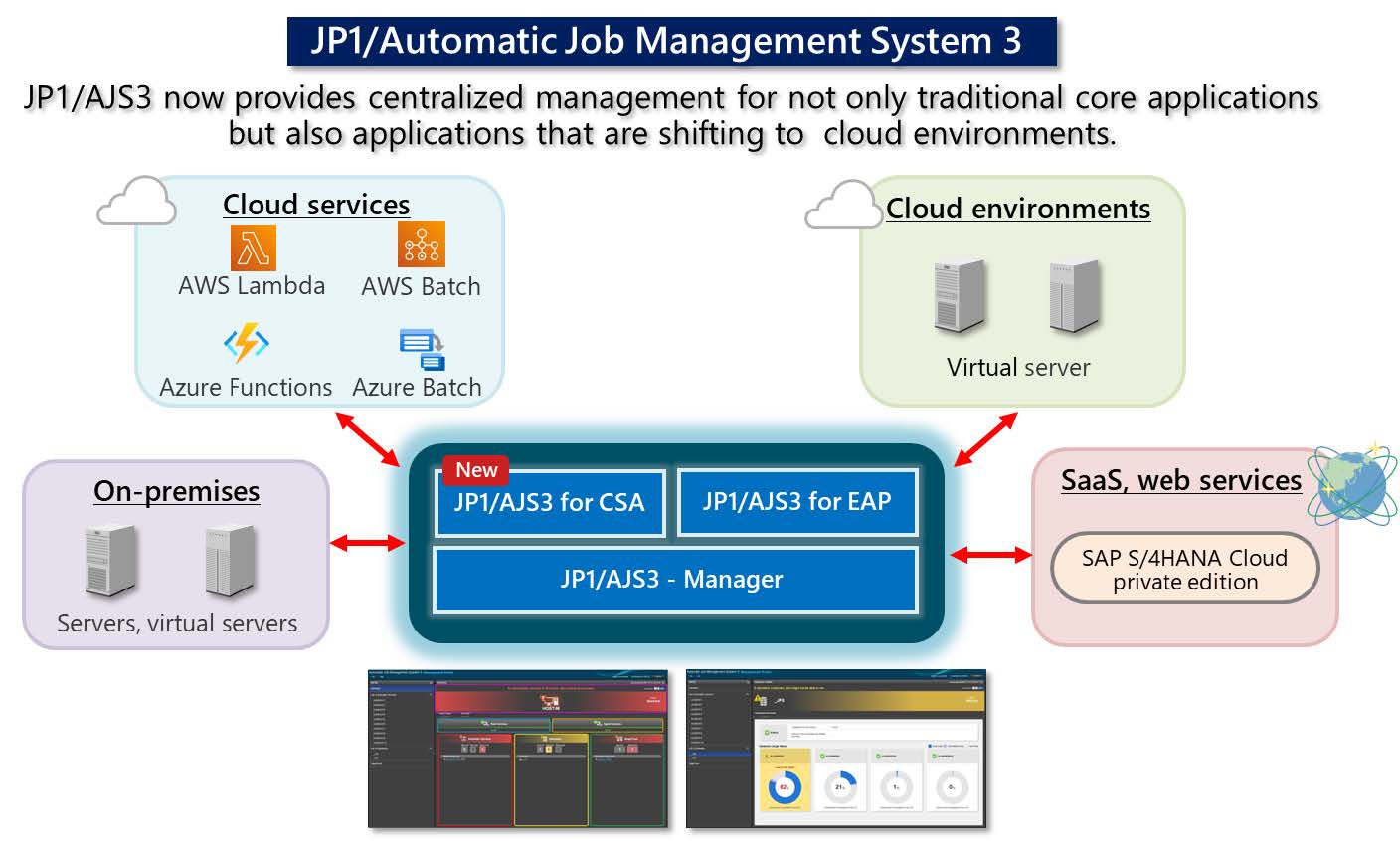Click the 21% donut chart
The image size is (1400, 841).
840,787
